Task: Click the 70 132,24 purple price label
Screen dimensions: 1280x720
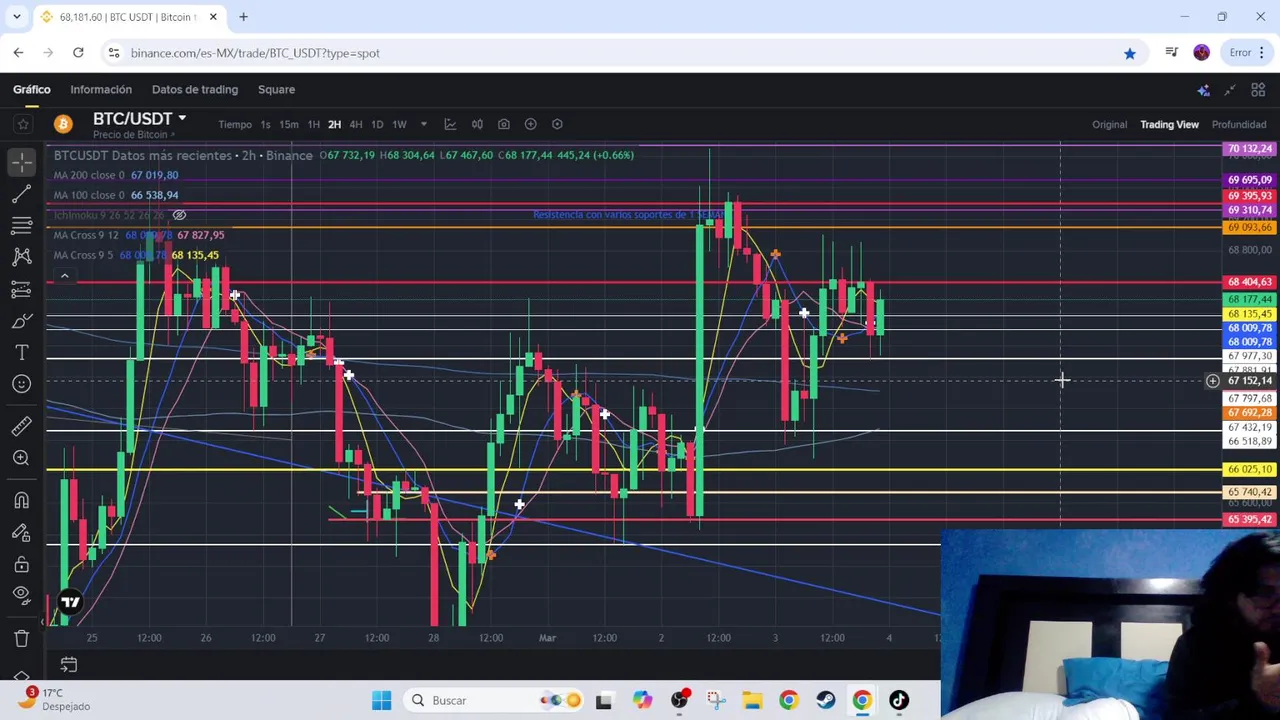Action: [x=1249, y=149]
